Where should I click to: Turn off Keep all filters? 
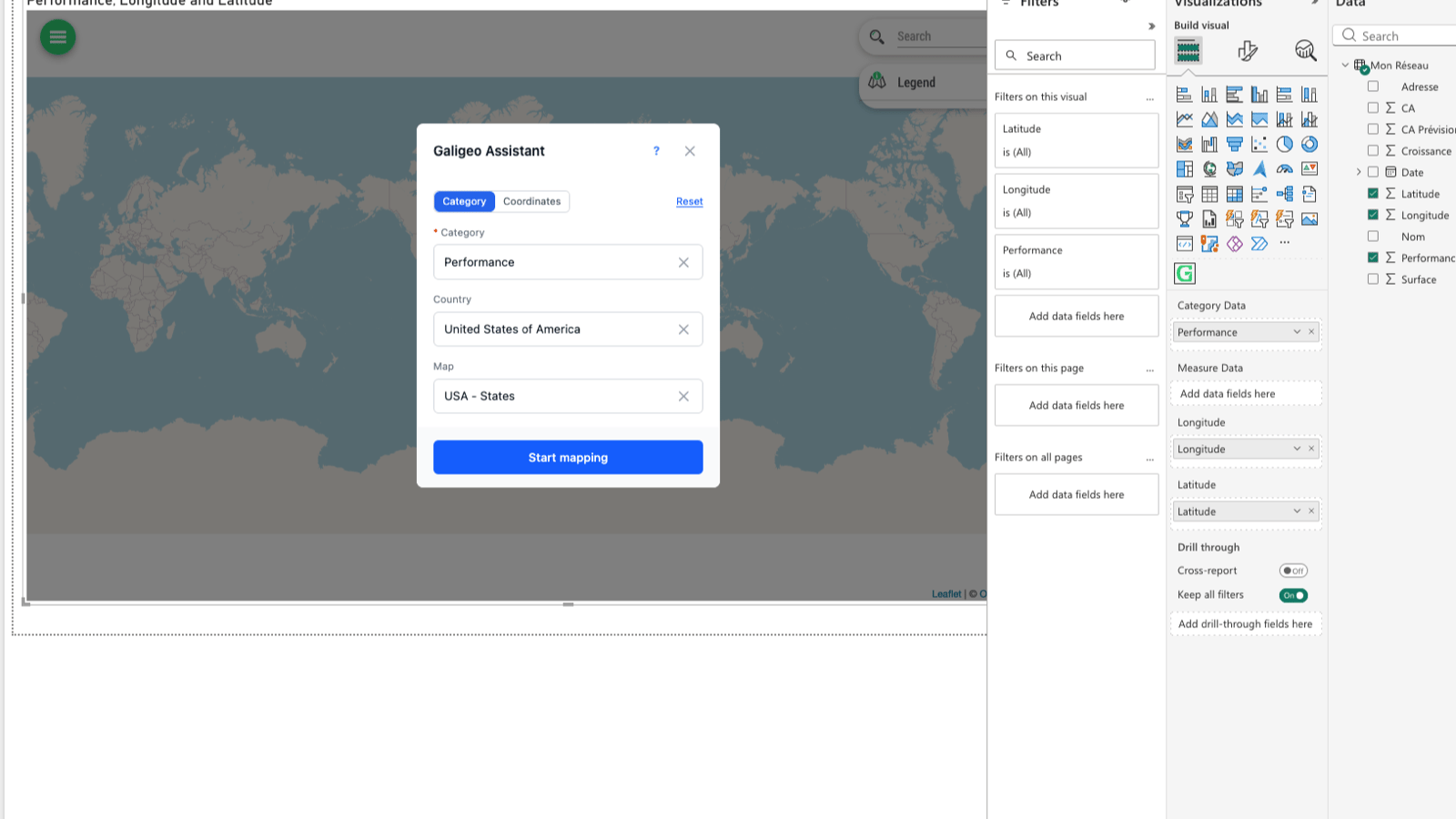click(1293, 595)
